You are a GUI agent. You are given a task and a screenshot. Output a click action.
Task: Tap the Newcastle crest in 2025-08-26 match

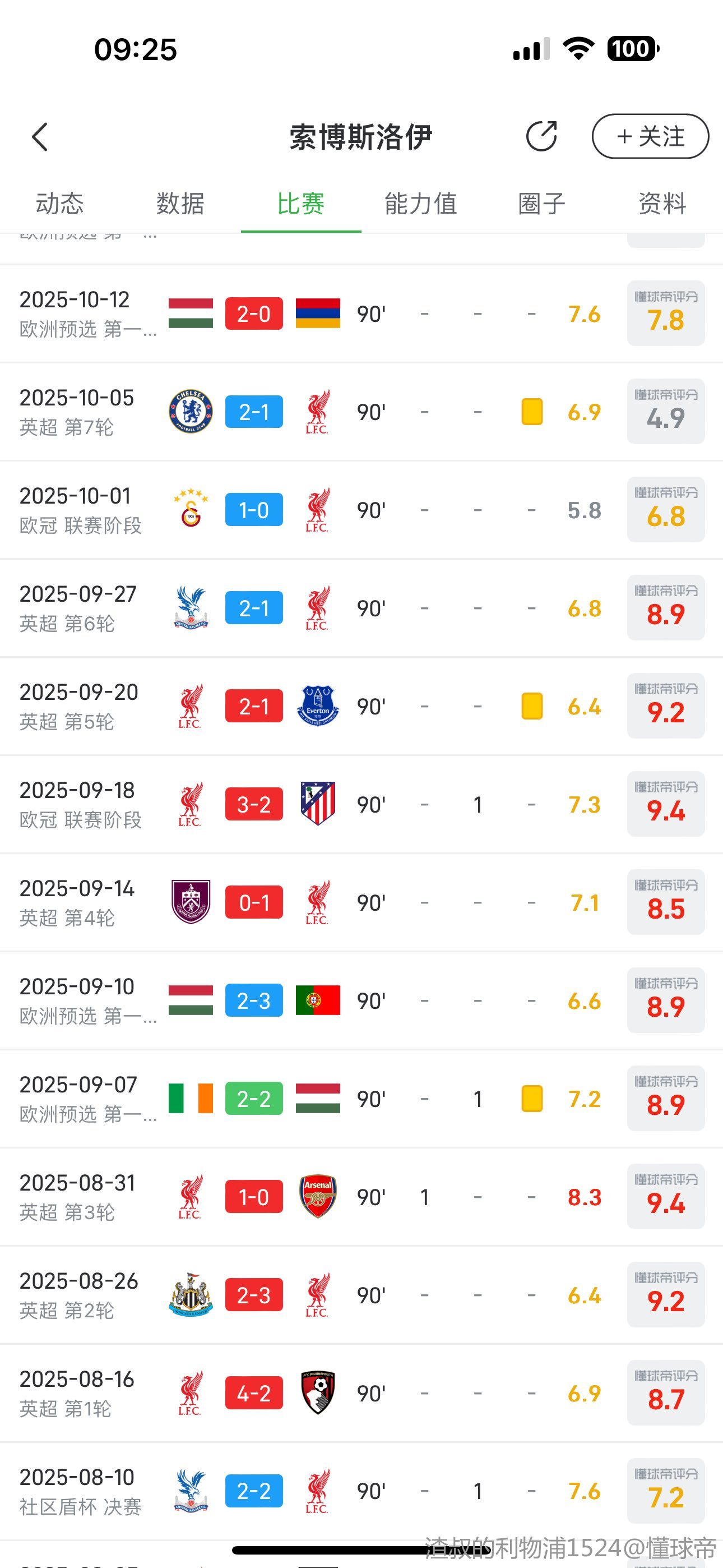click(x=191, y=1295)
